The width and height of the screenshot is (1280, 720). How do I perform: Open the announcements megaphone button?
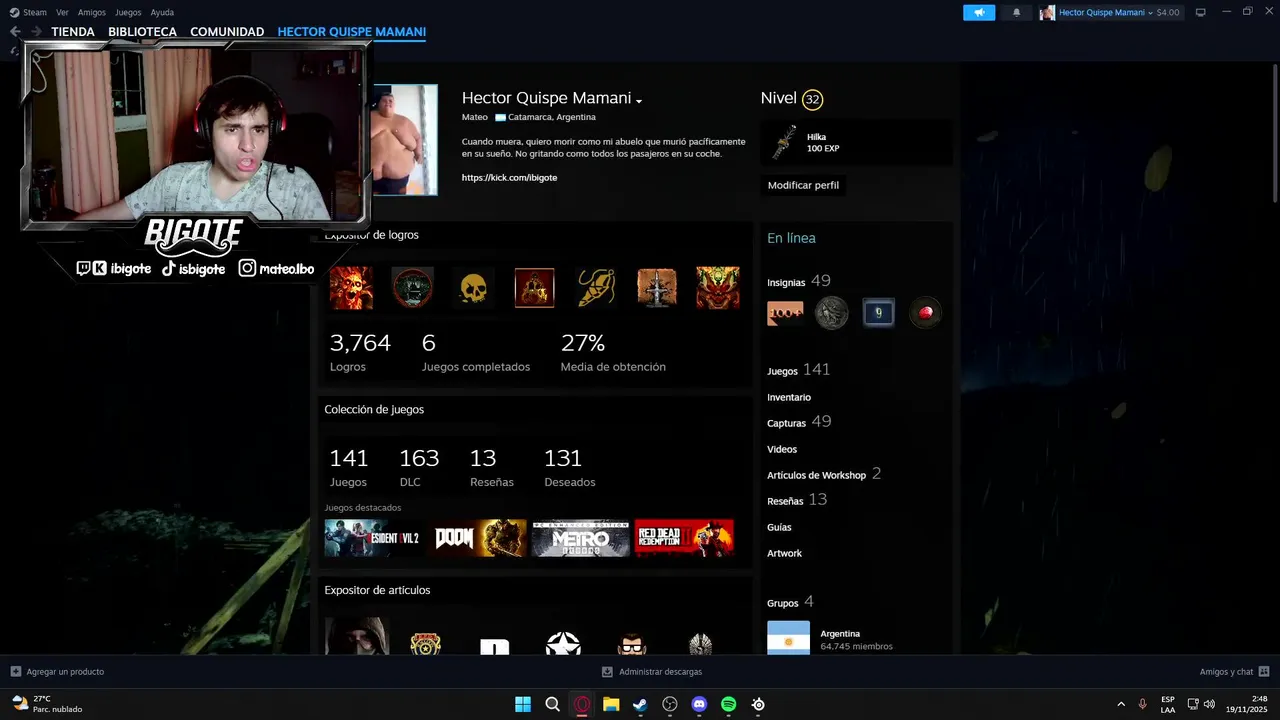(x=979, y=12)
